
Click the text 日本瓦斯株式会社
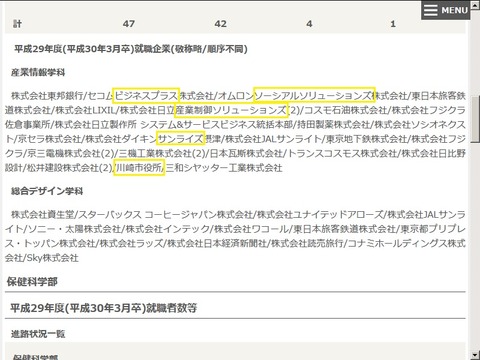click(246, 153)
